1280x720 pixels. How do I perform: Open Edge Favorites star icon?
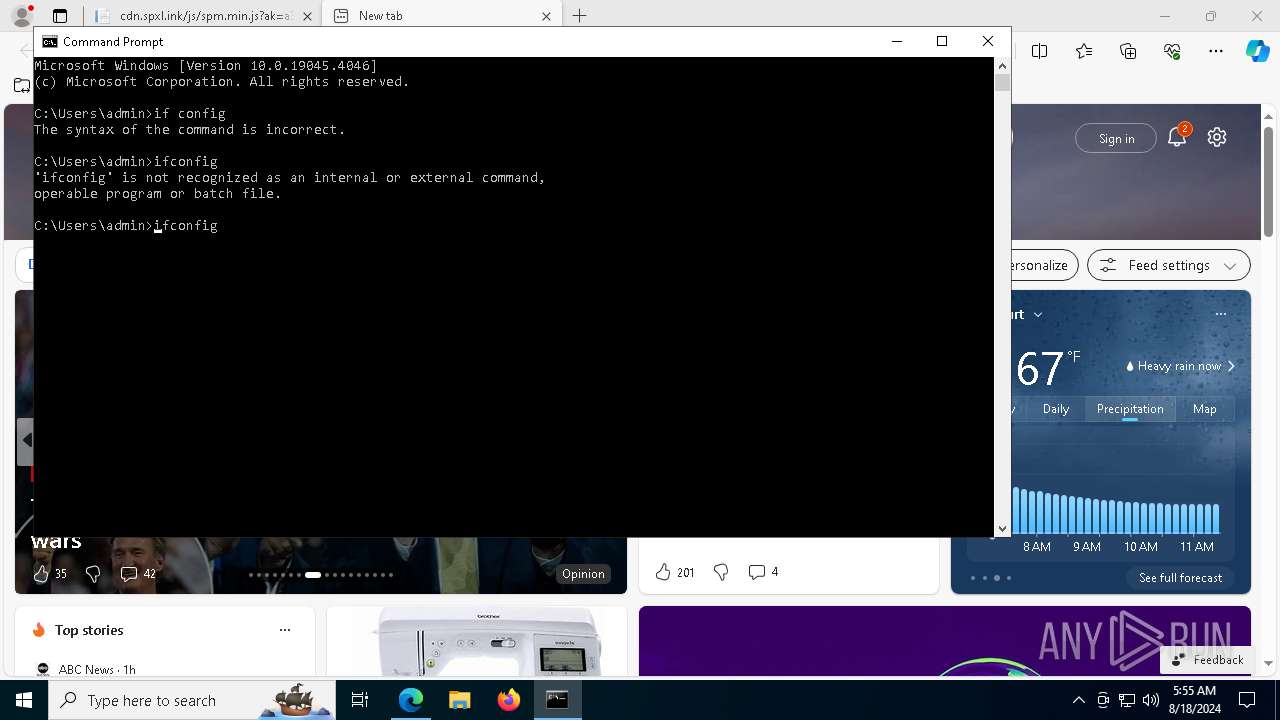click(x=1084, y=51)
